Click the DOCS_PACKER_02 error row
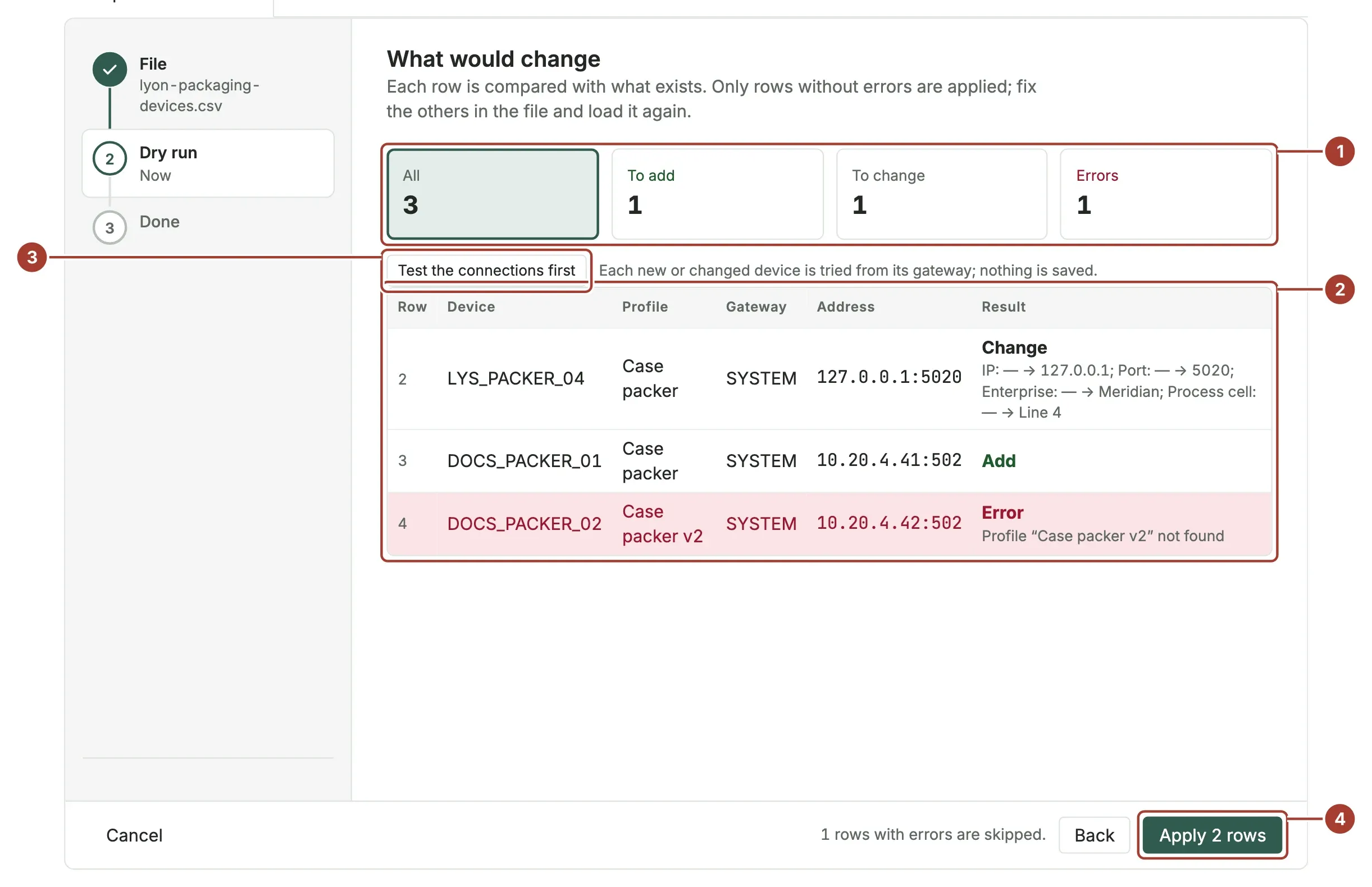 pos(828,524)
